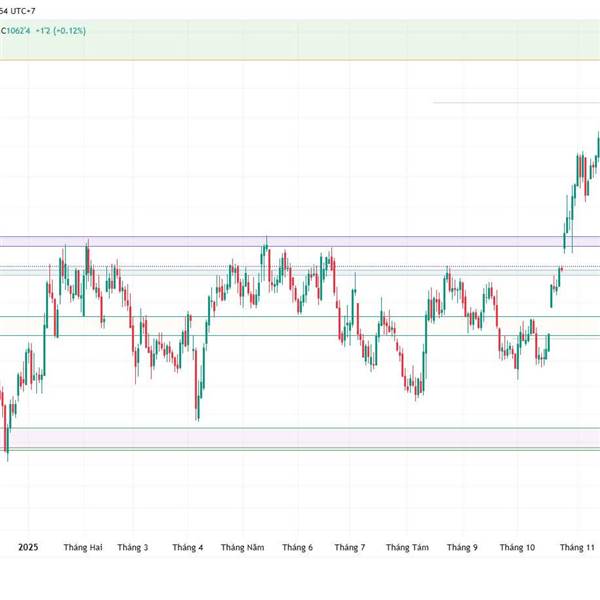Select the short gray horizontal line above candles
The height and width of the screenshot is (600, 600).
(516, 103)
